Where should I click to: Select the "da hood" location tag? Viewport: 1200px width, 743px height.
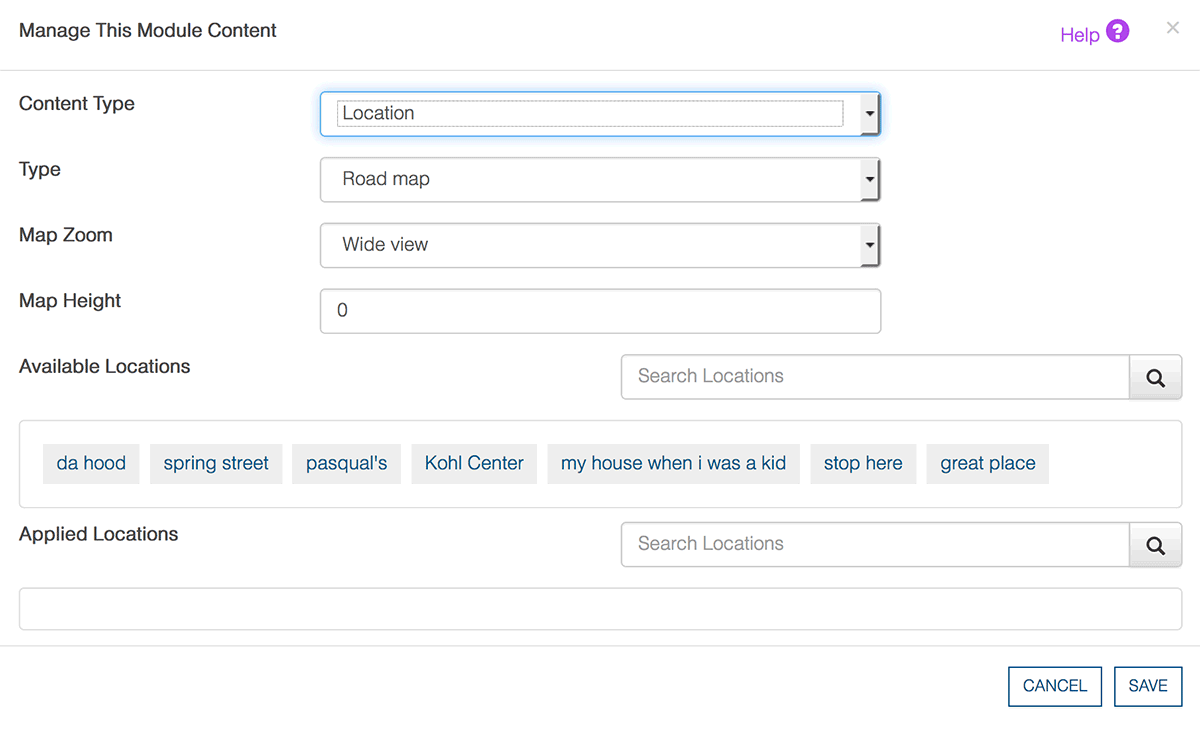[x=91, y=464]
